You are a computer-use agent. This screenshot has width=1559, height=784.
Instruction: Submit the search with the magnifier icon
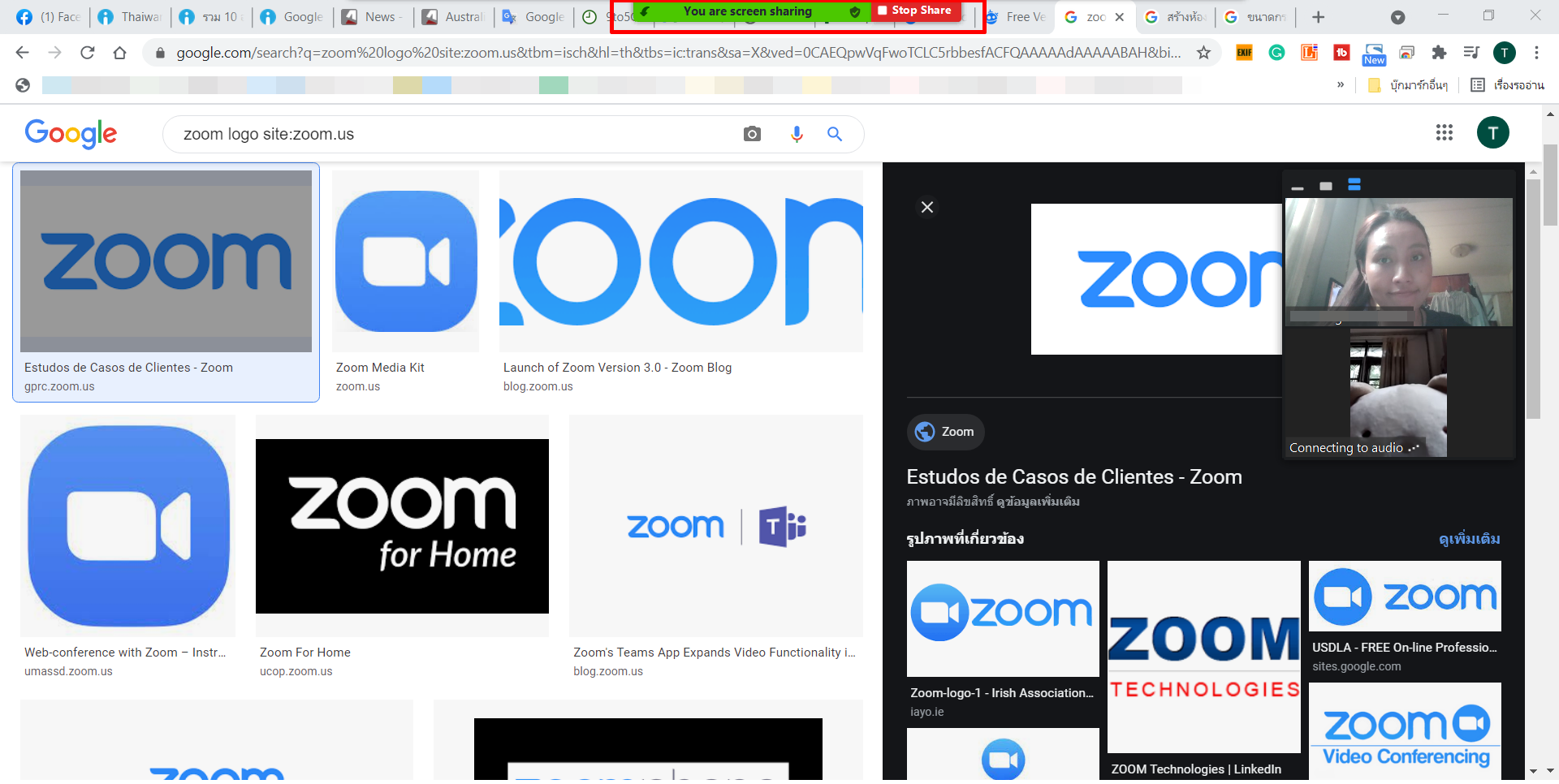[835, 134]
